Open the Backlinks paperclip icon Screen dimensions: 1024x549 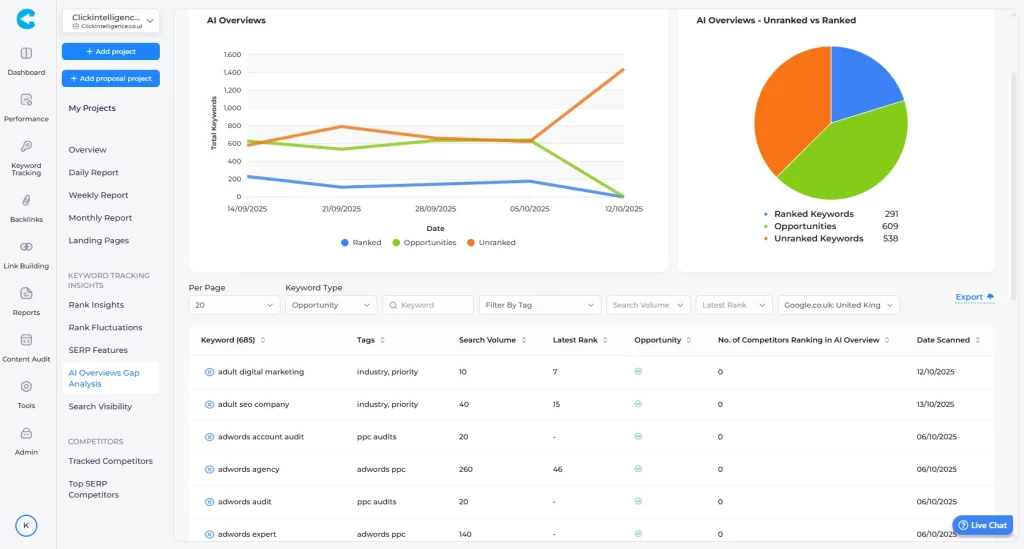pyautogui.click(x=26, y=200)
